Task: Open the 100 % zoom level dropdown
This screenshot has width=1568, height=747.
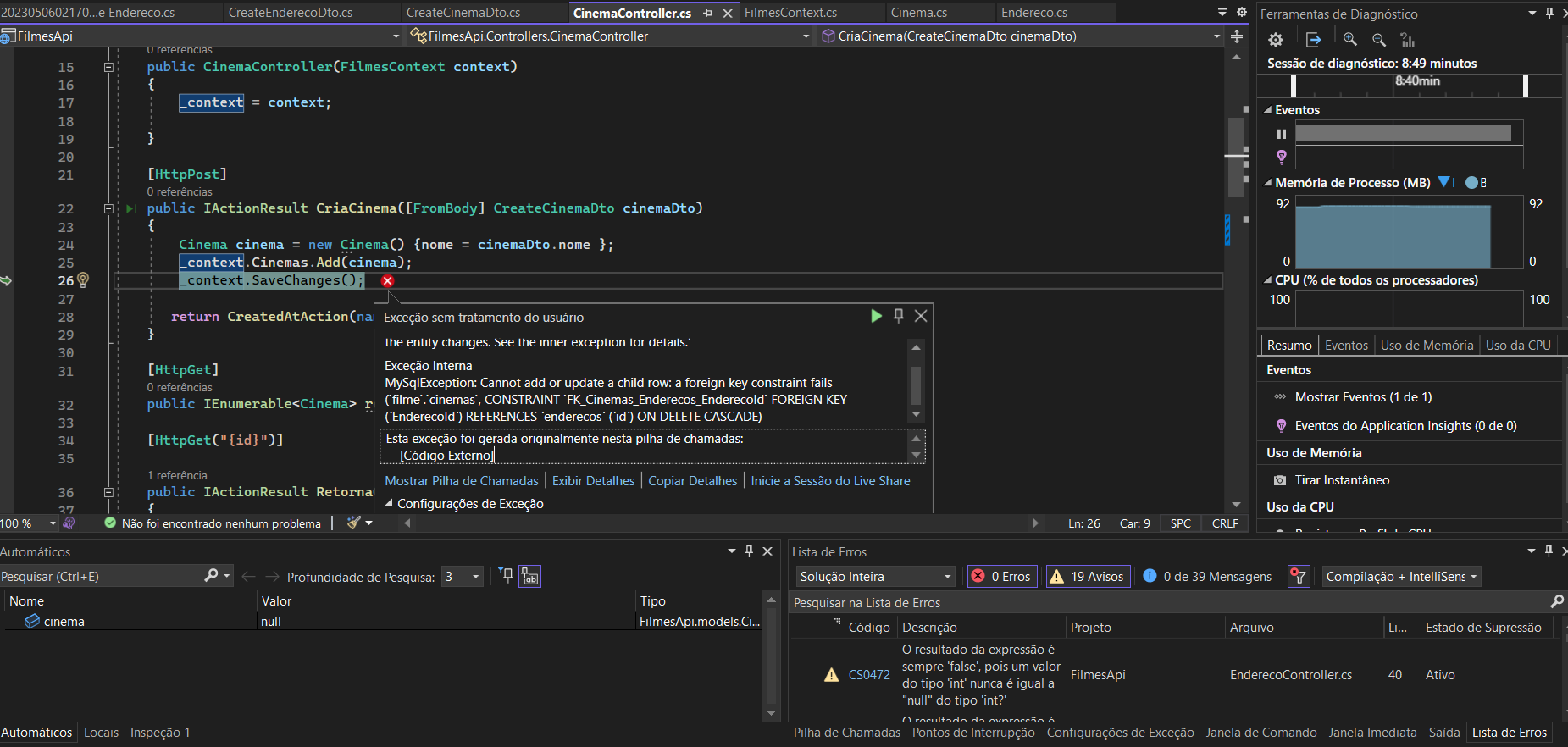Action: pyautogui.click(x=53, y=523)
